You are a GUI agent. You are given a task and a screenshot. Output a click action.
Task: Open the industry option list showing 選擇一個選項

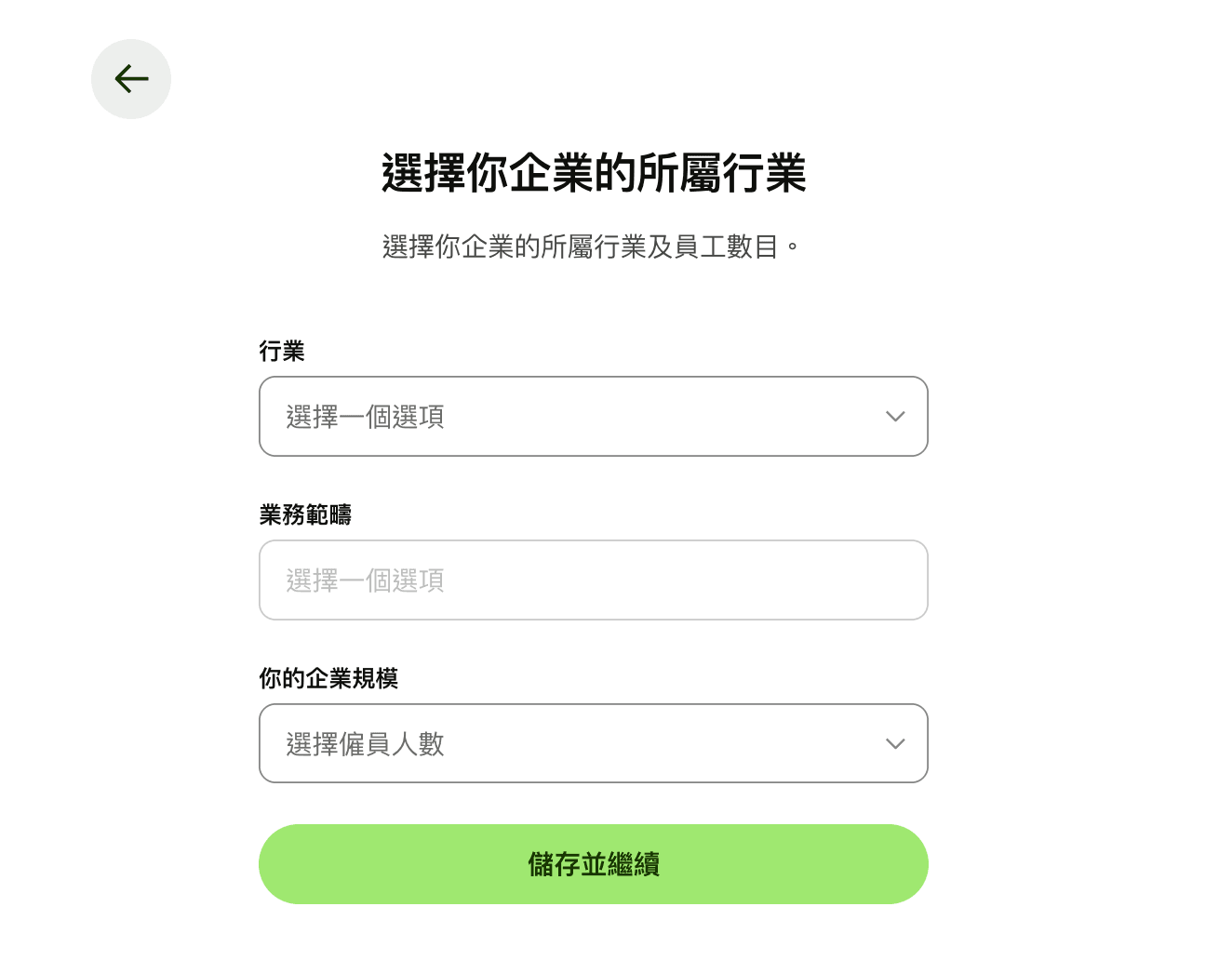point(593,416)
